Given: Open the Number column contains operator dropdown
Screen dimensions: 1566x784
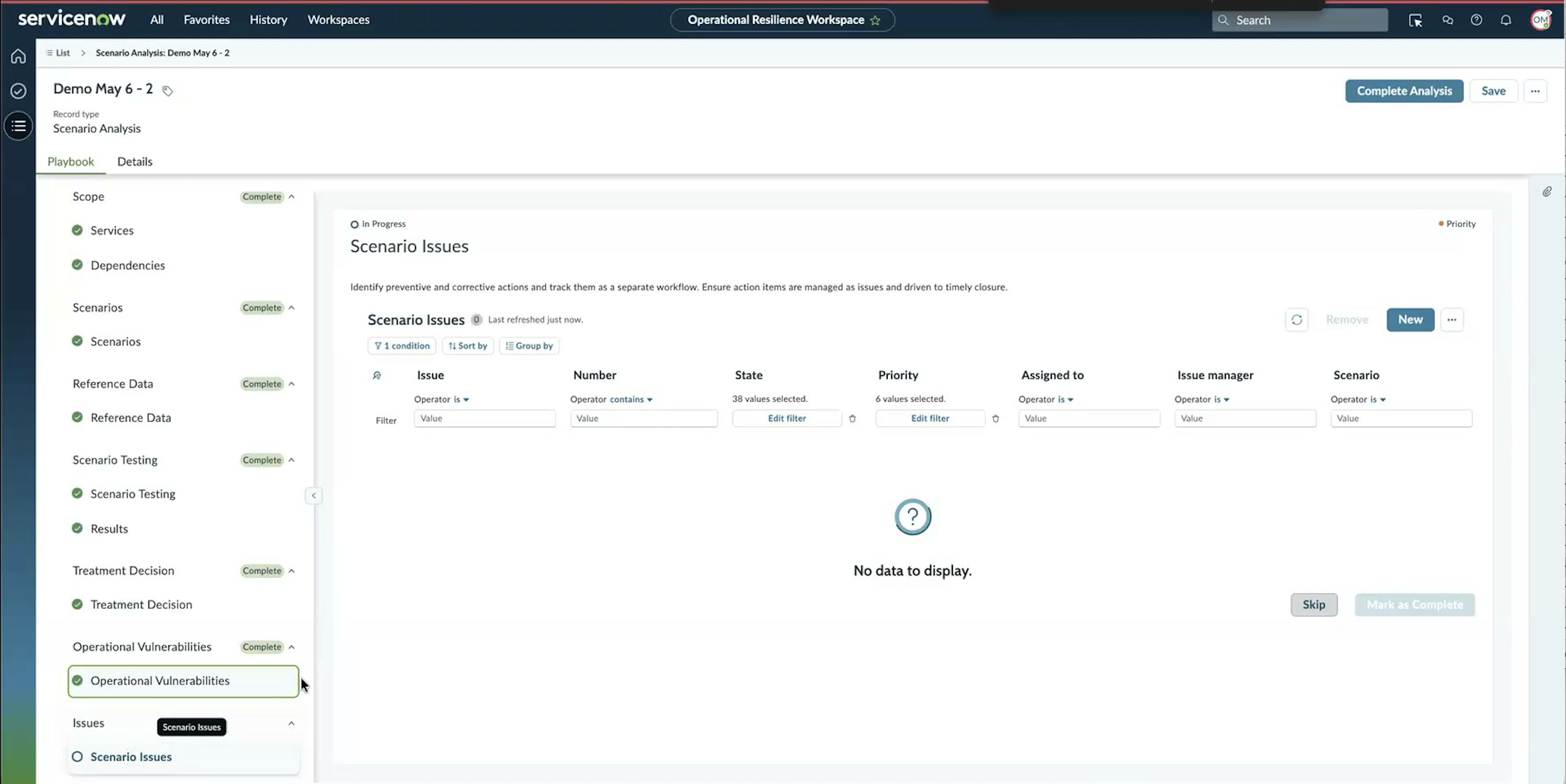Looking at the screenshot, I should click(631, 399).
